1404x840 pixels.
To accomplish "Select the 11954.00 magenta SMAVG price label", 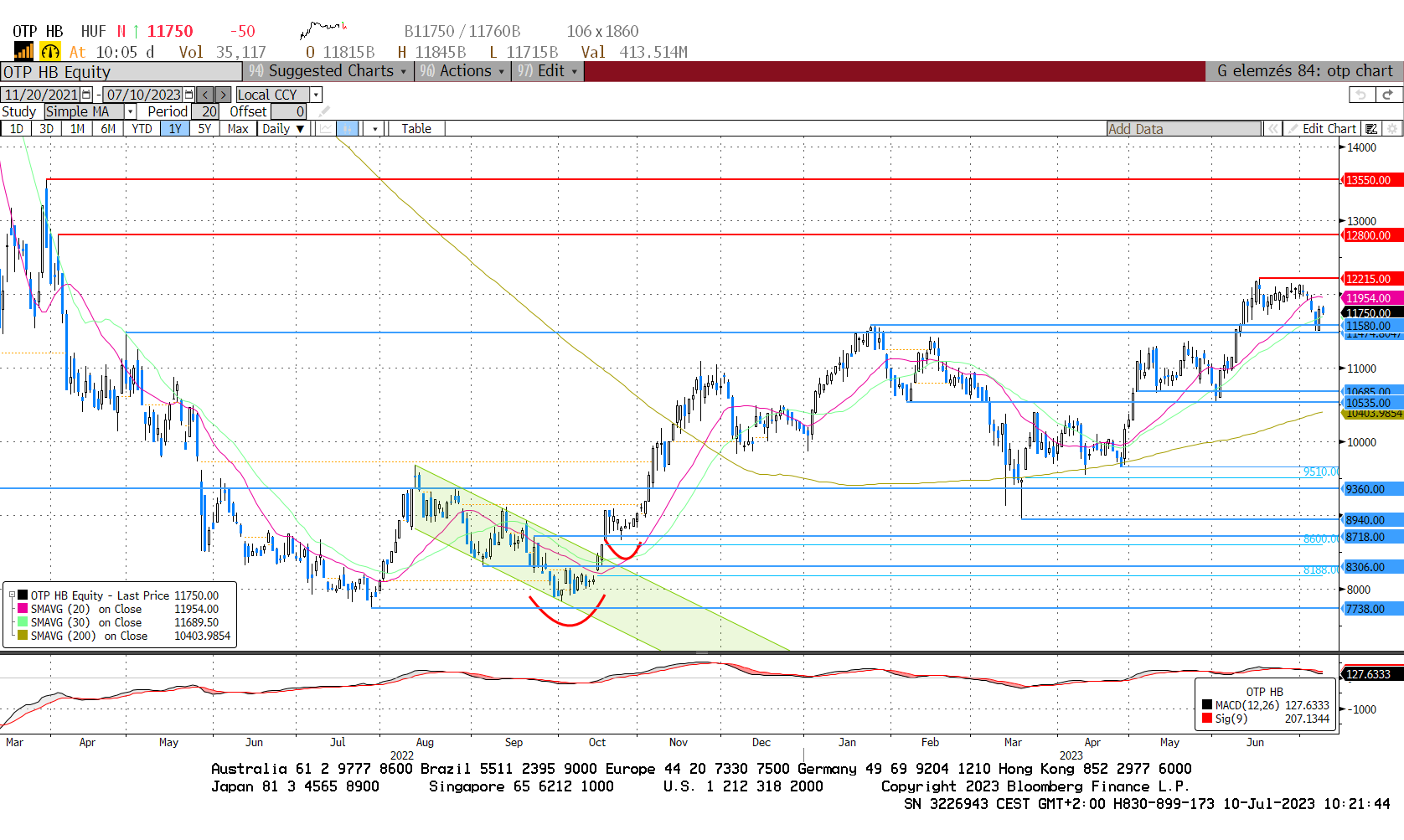I will click(x=1373, y=298).
